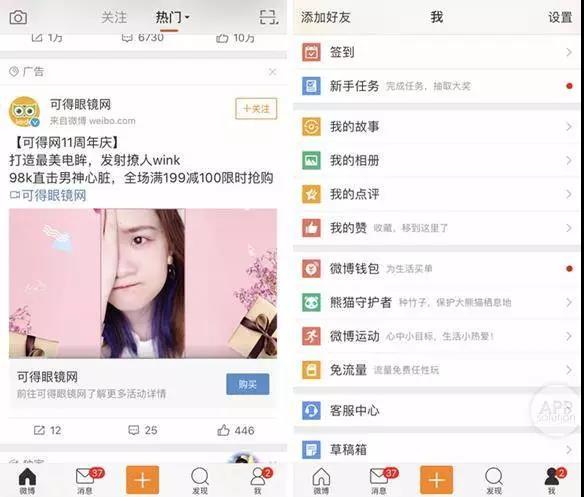This screenshot has width=584, height=497.
Task: Expand the 我的点评 row chevron
Action: (x=569, y=194)
